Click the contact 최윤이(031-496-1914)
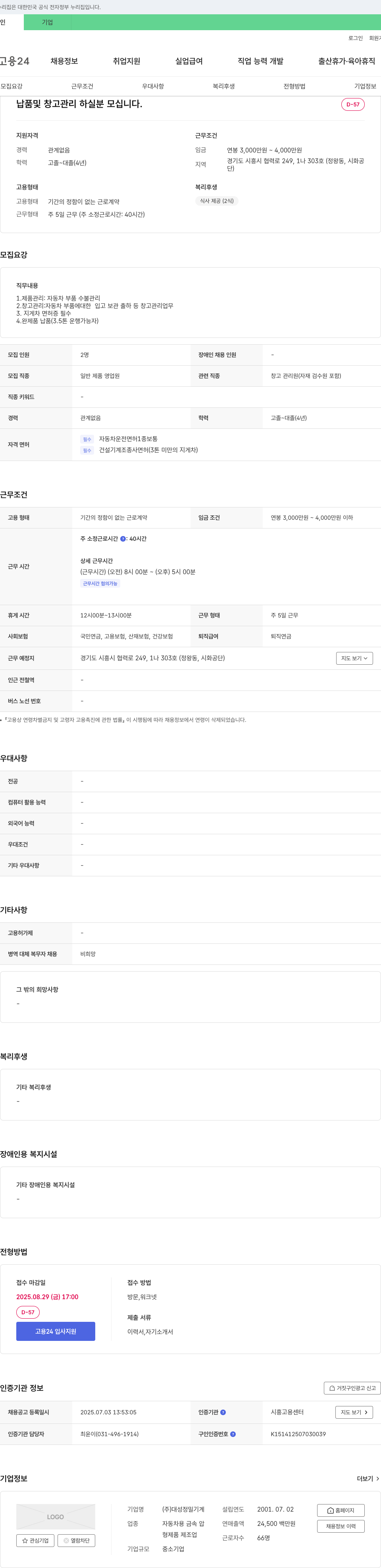This screenshot has height=1568, width=381. click(x=110, y=1434)
